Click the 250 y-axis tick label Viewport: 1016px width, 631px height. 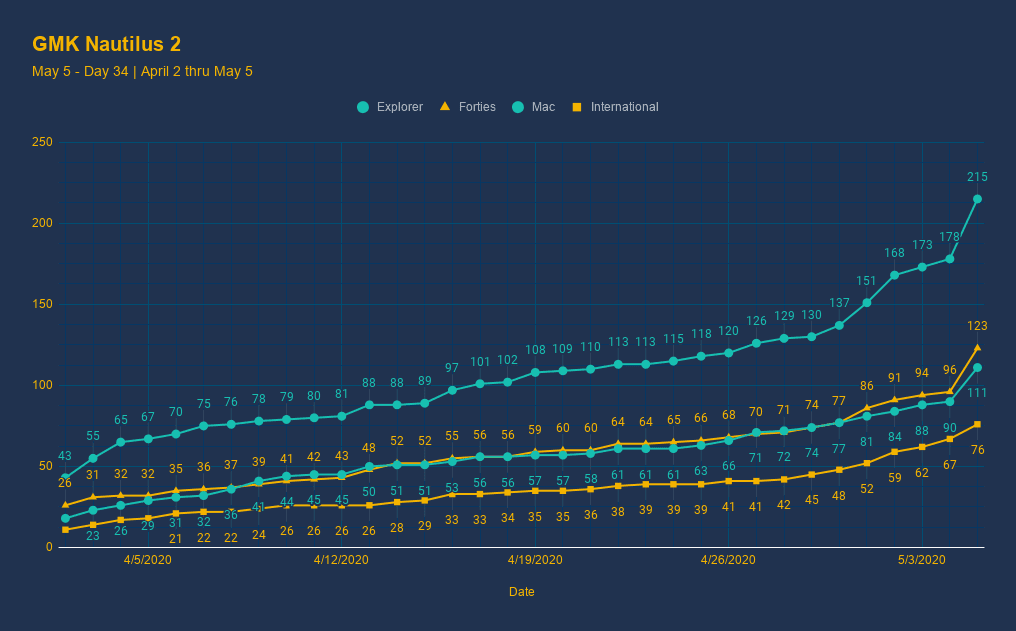tap(42, 142)
